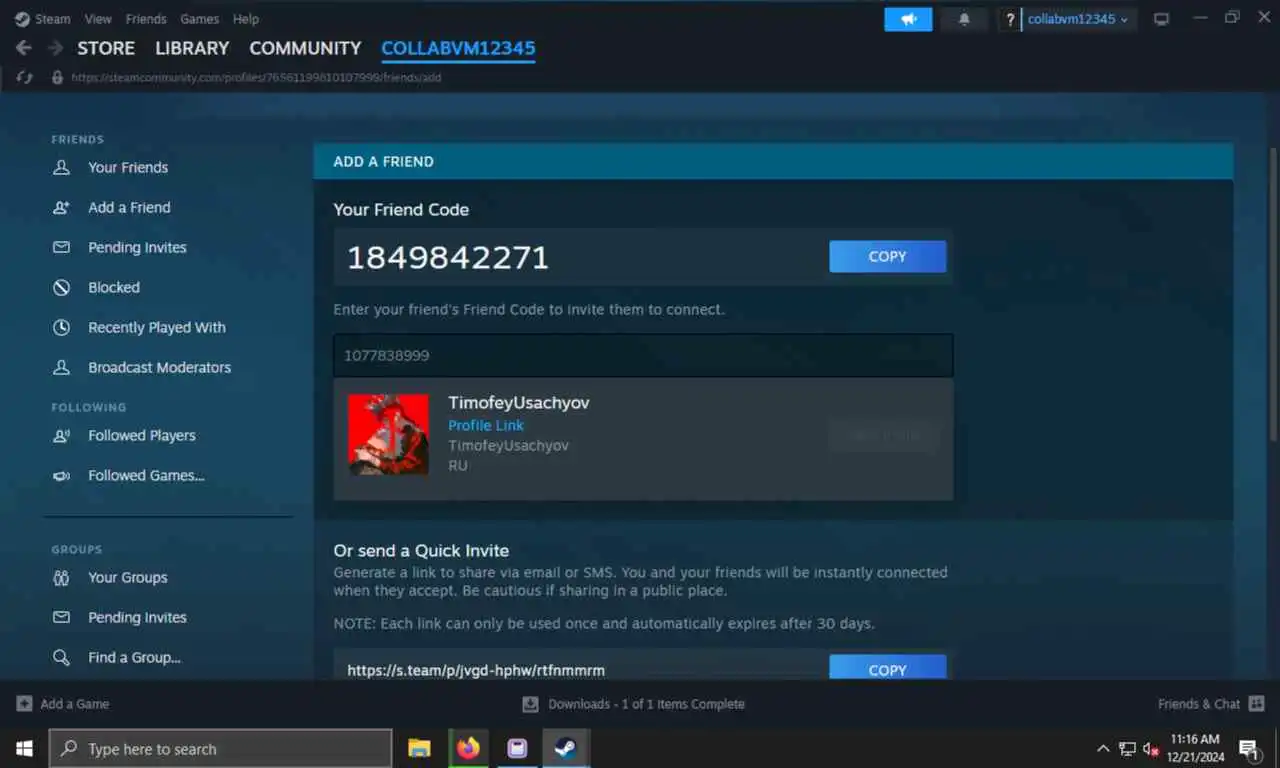
Task: Click the Add a Game plus icon
Action: (24, 704)
